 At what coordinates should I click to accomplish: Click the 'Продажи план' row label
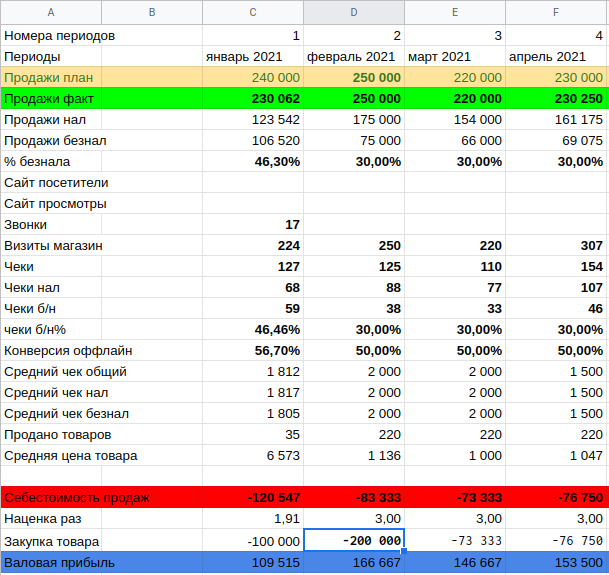pyautogui.click(x=49, y=78)
